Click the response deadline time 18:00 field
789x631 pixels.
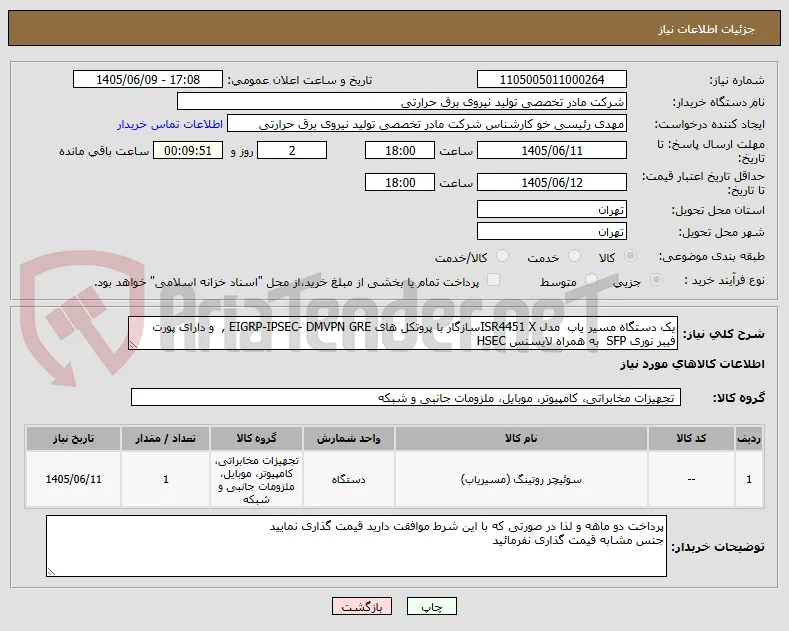click(400, 150)
